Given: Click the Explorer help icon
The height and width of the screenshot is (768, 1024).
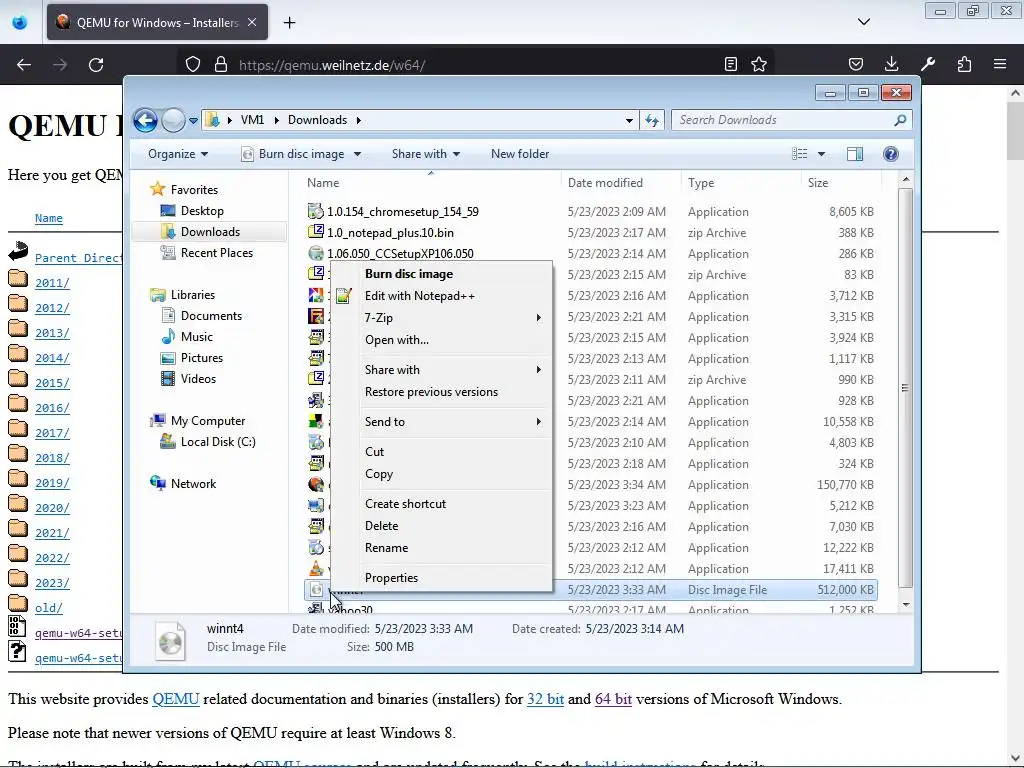Looking at the screenshot, I should coord(891,154).
